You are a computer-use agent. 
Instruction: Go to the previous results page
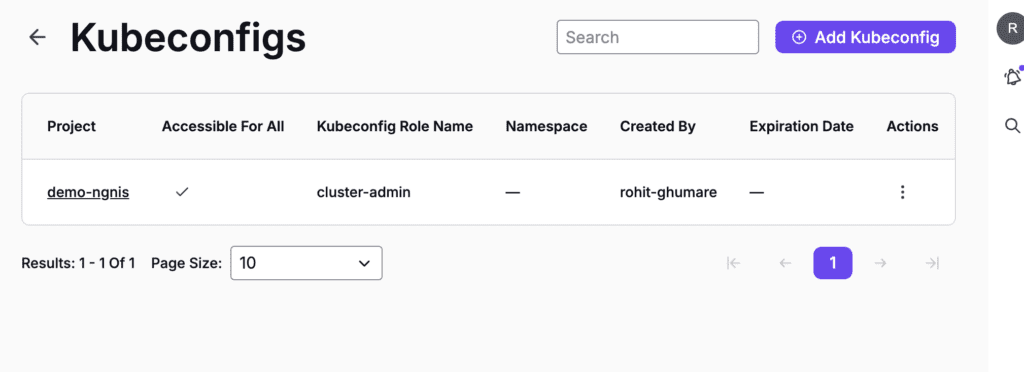point(786,263)
